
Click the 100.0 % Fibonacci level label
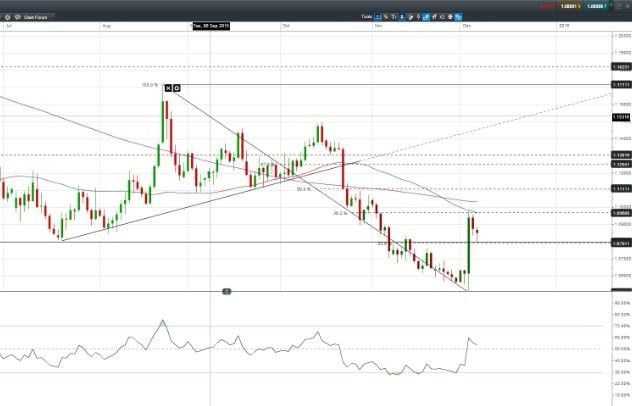click(150, 86)
